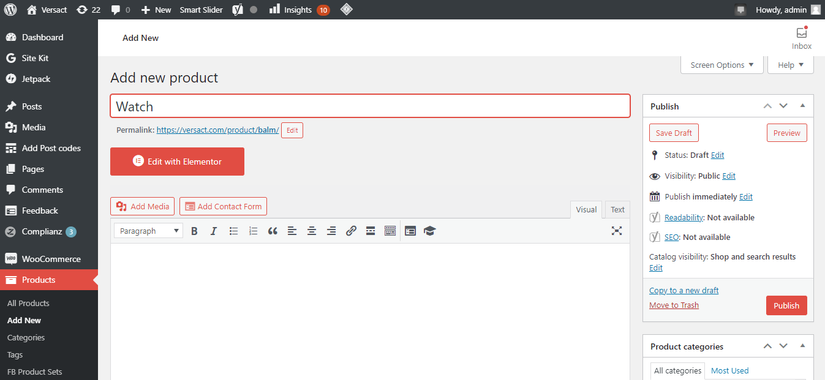Screen dimensions: 825x380
Task: Toggle bold formatting
Action: tap(194, 231)
